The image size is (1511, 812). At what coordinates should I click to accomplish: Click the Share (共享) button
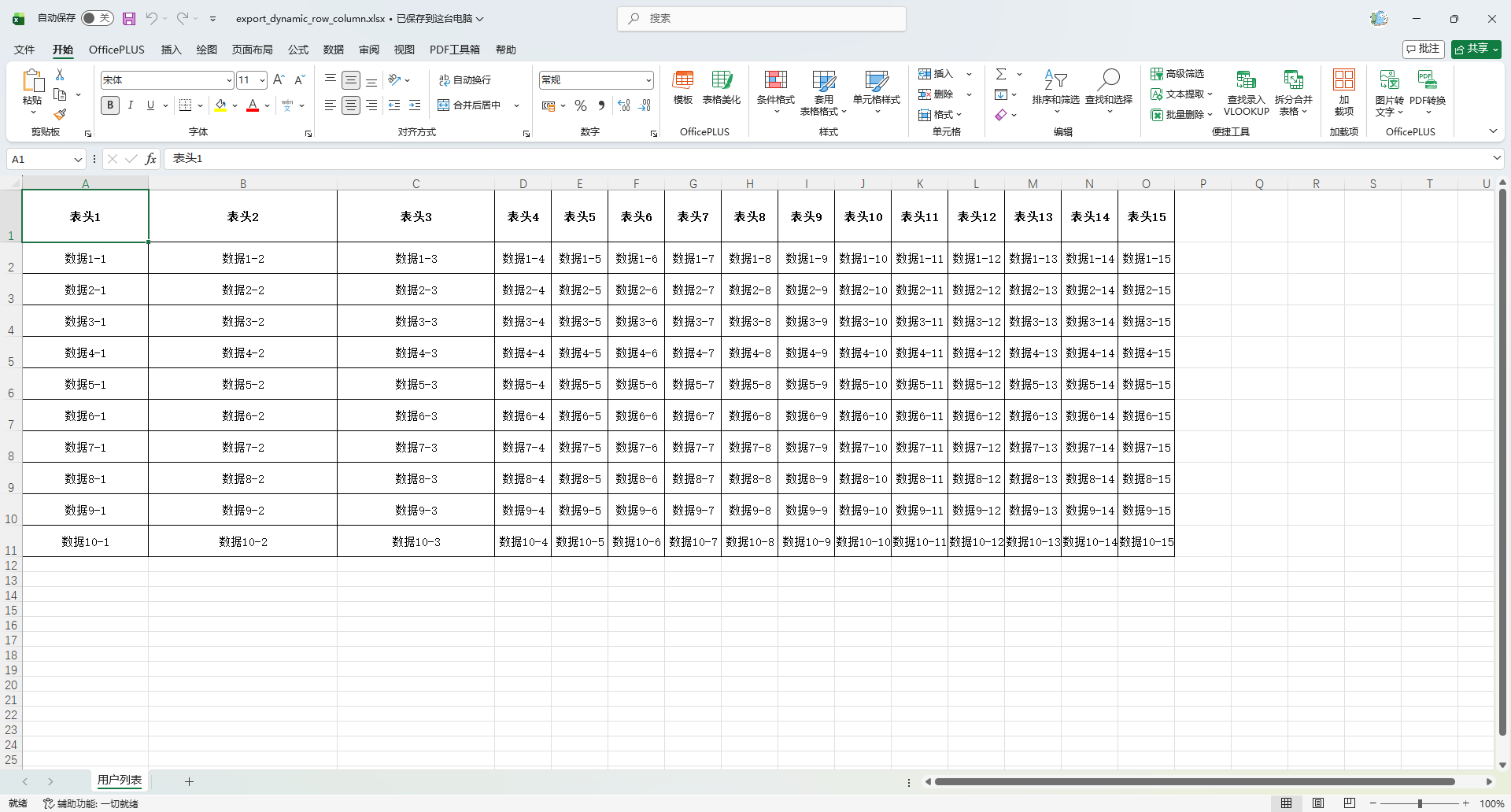coord(1476,49)
